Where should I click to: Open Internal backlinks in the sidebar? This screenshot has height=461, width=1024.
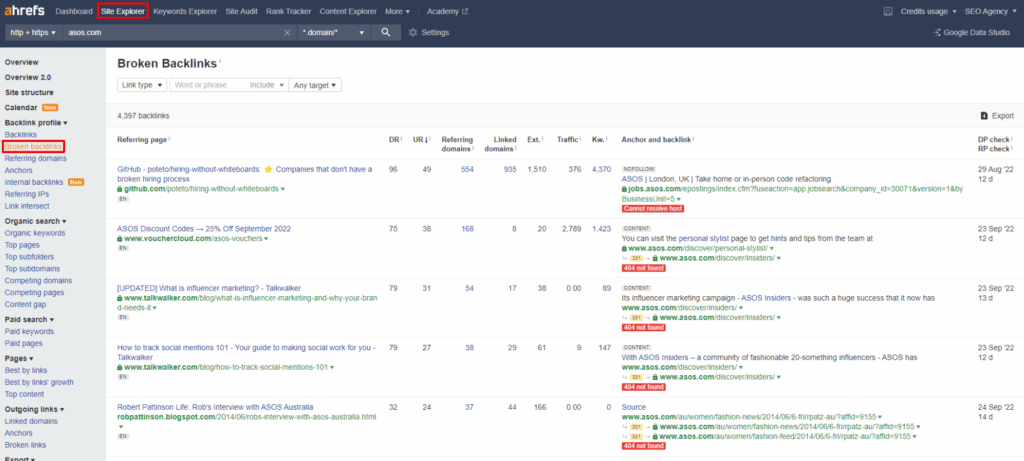point(34,182)
